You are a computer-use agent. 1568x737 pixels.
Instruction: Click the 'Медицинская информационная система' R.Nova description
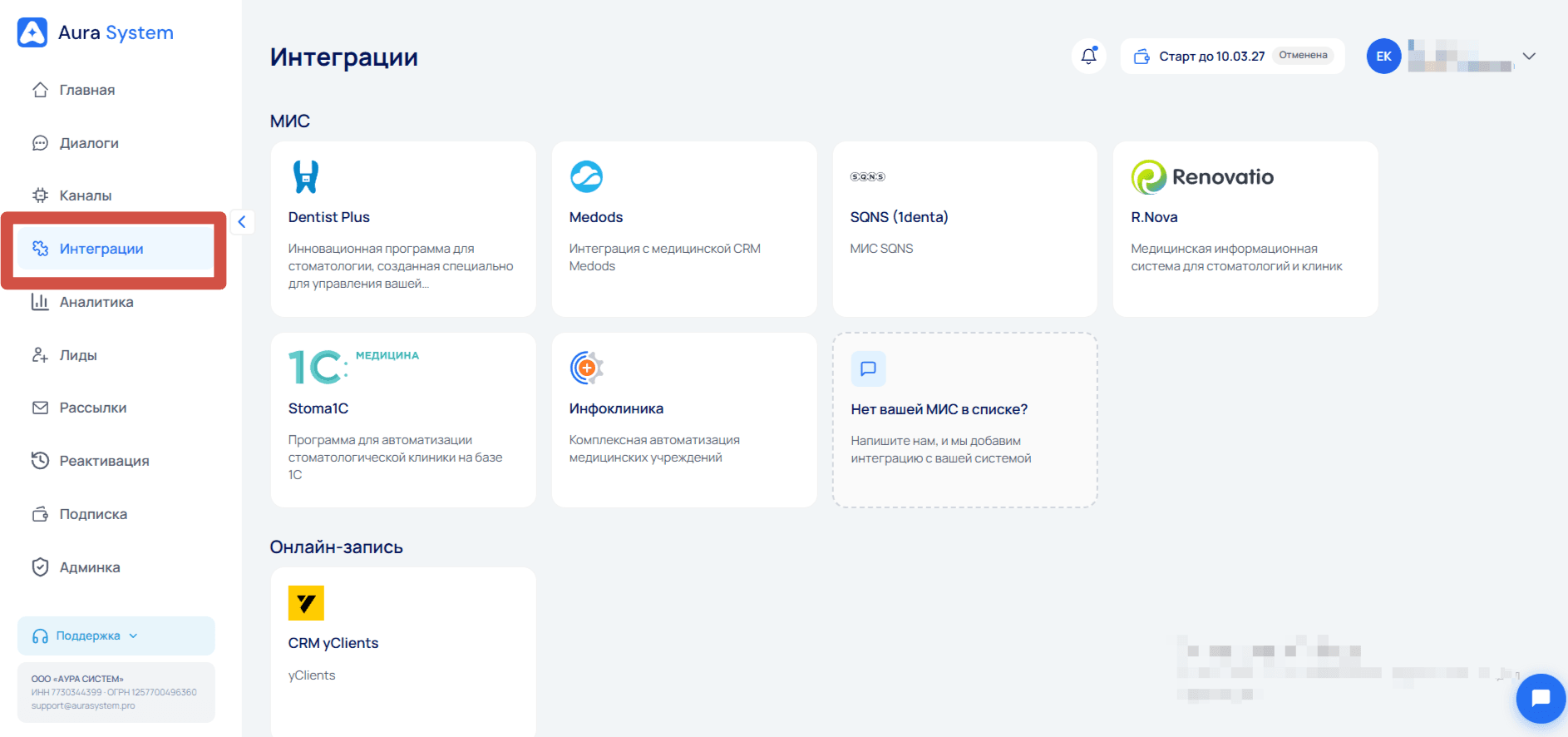1236,257
